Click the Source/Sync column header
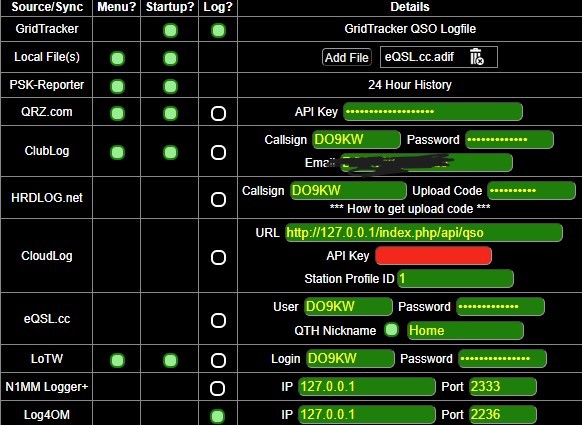 47,7
